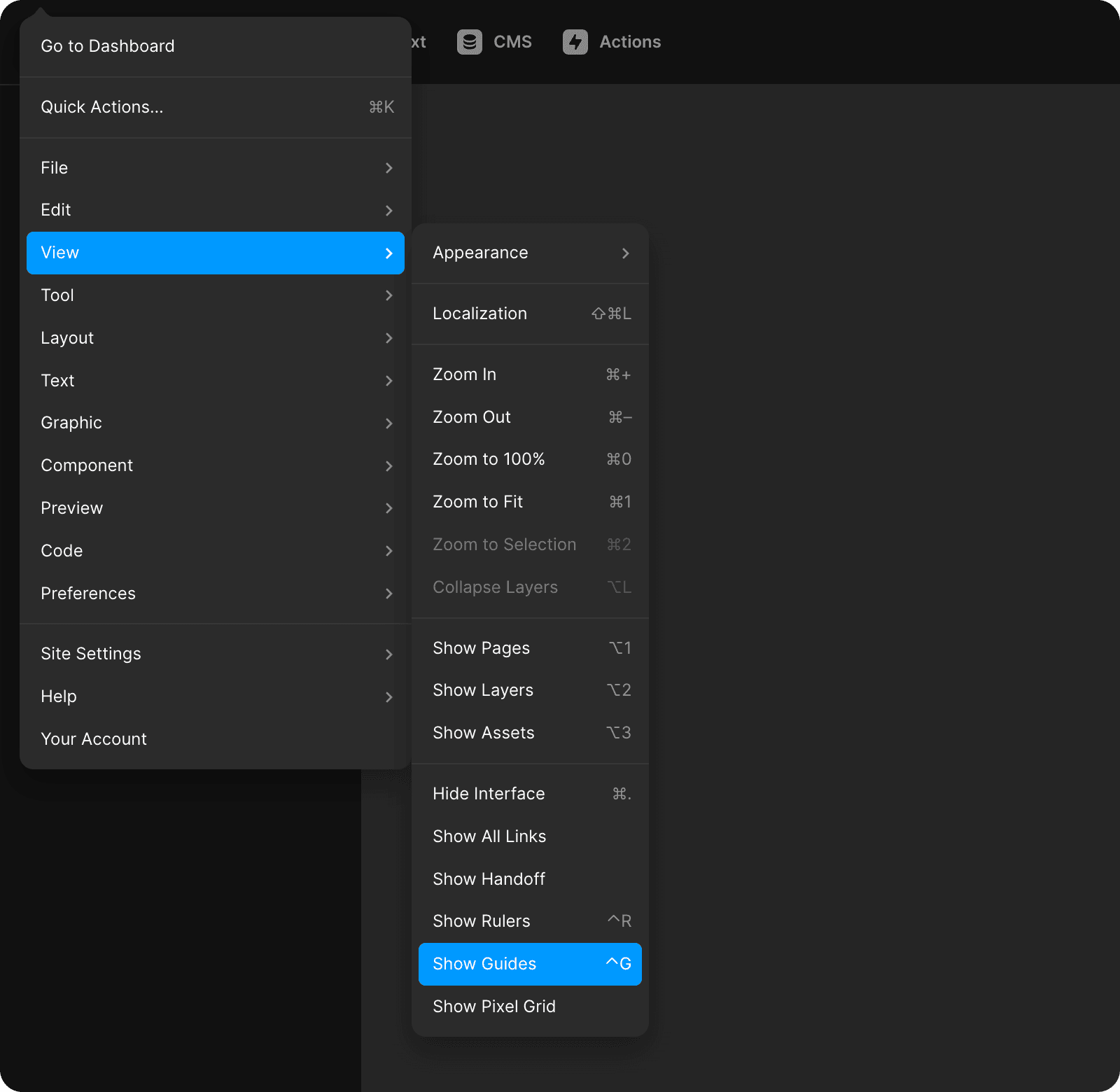Open Your Account entry
The image size is (1120, 1092).
[94, 739]
